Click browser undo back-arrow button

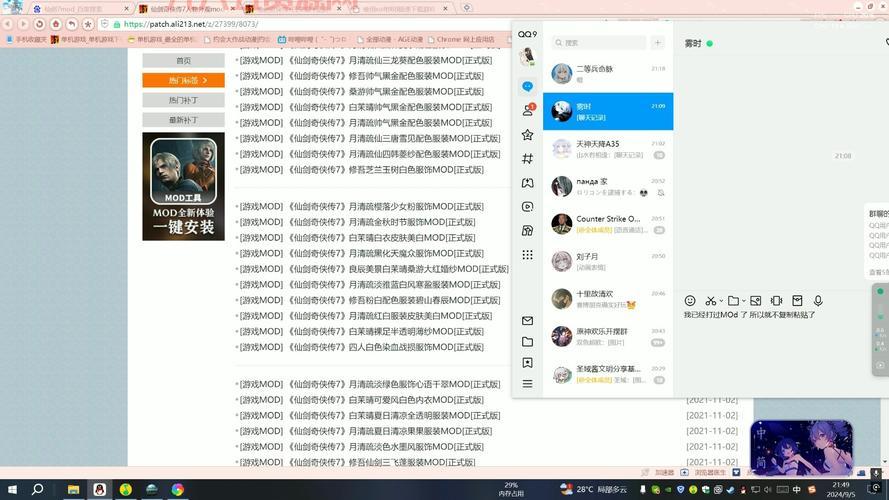71,24
